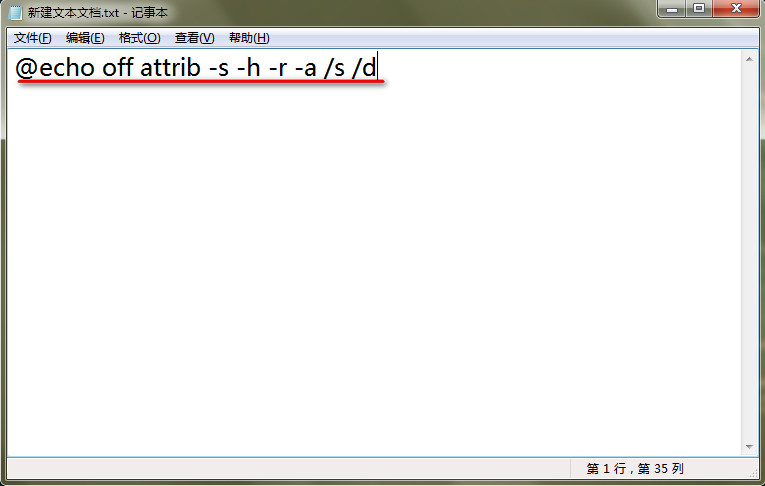Maximize the Notepad window
The height and width of the screenshot is (486, 765).
pos(699,8)
